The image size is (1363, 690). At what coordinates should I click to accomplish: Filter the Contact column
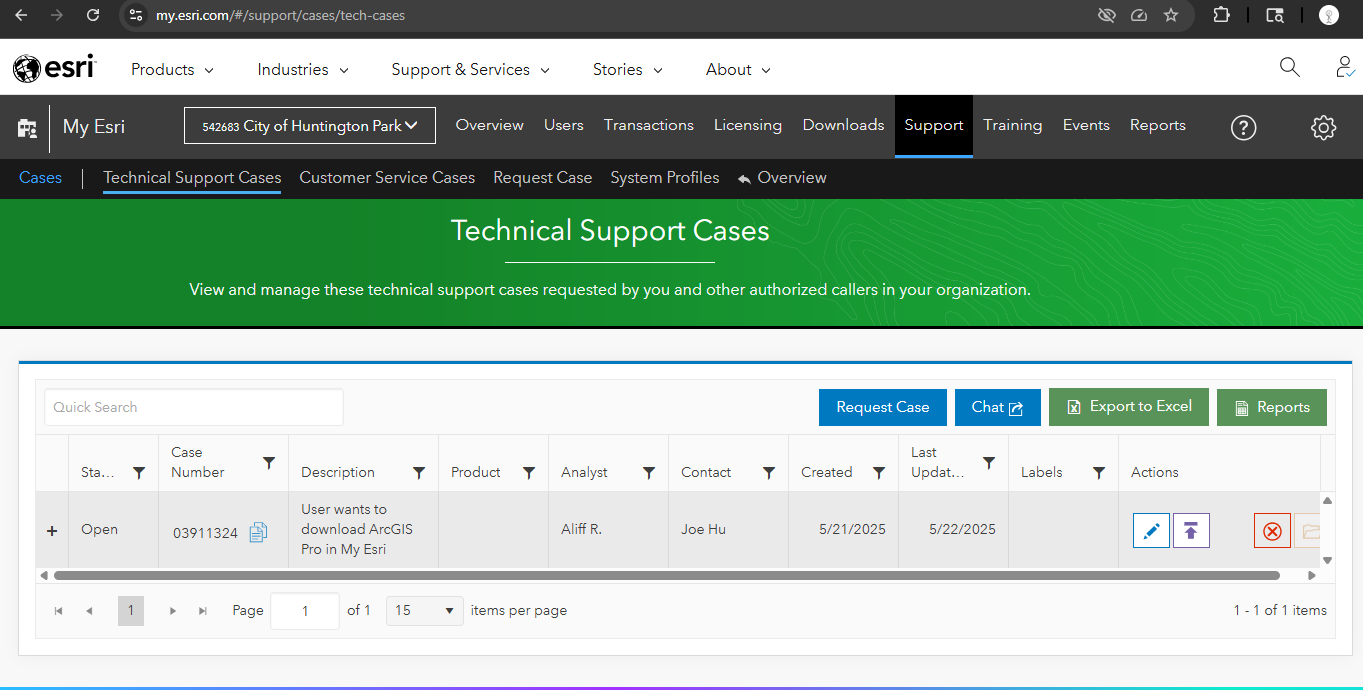tap(769, 473)
